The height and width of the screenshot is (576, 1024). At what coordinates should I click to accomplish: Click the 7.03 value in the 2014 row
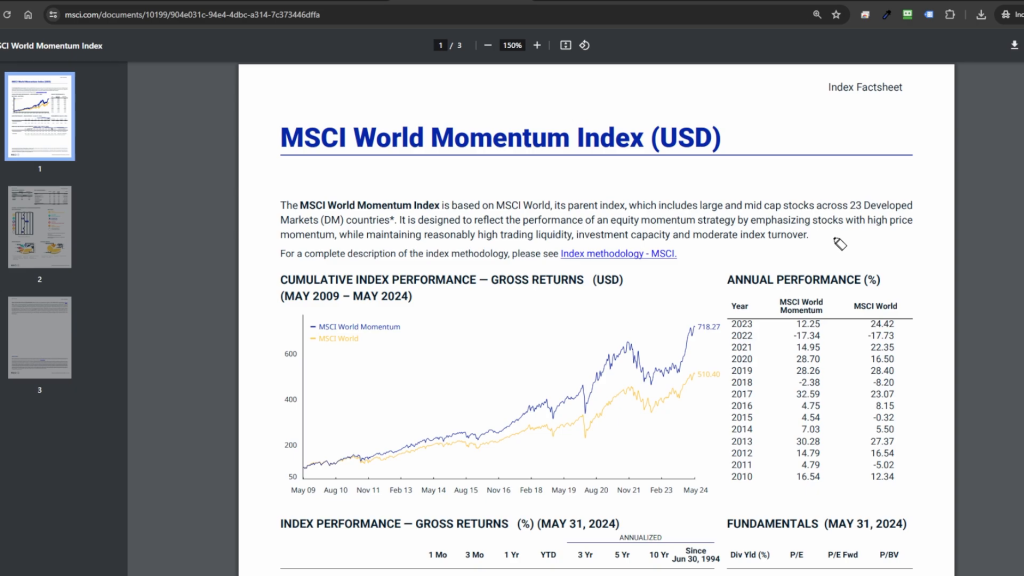coord(810,430)
